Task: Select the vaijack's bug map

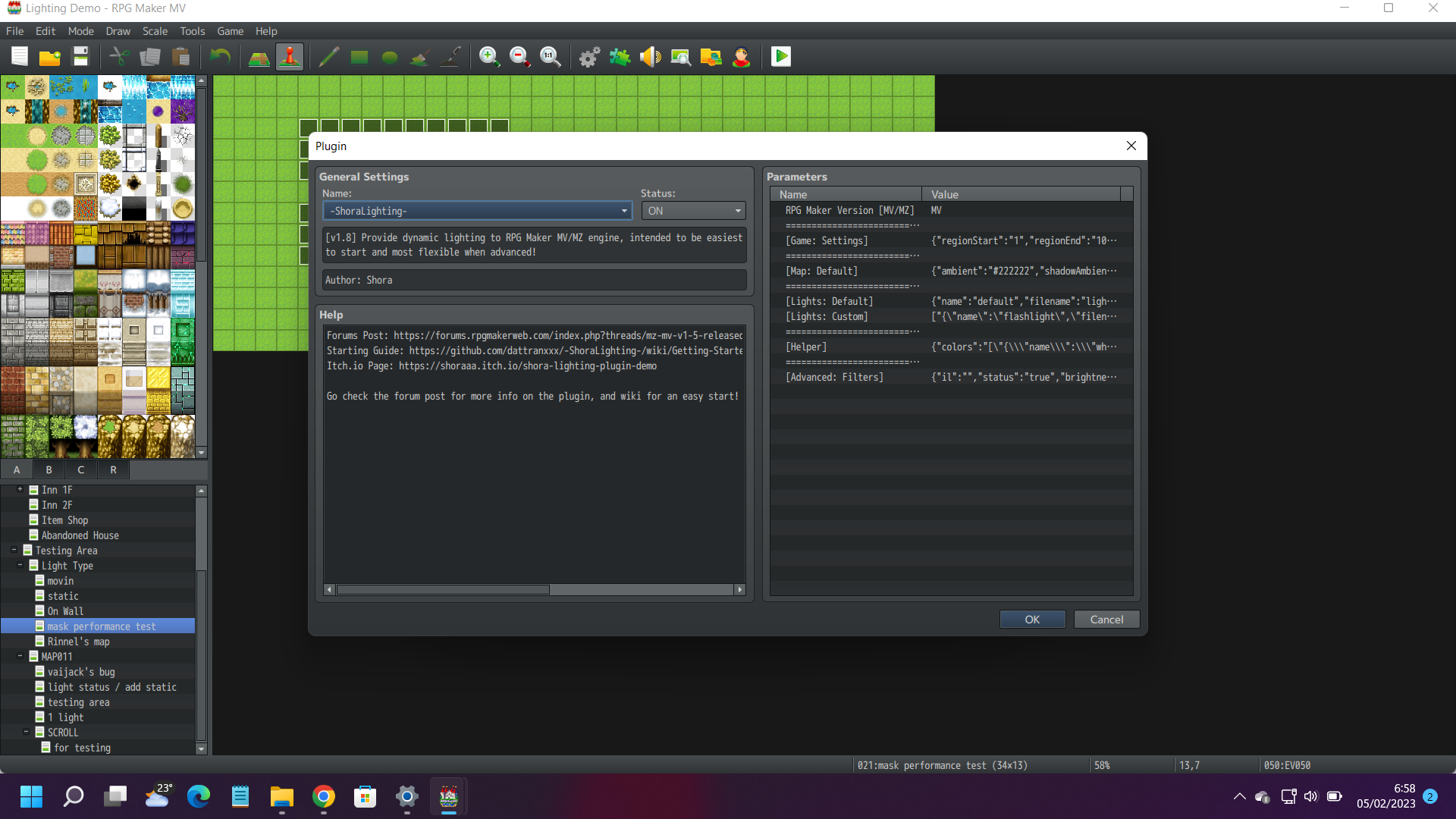Action: (81, 672)
